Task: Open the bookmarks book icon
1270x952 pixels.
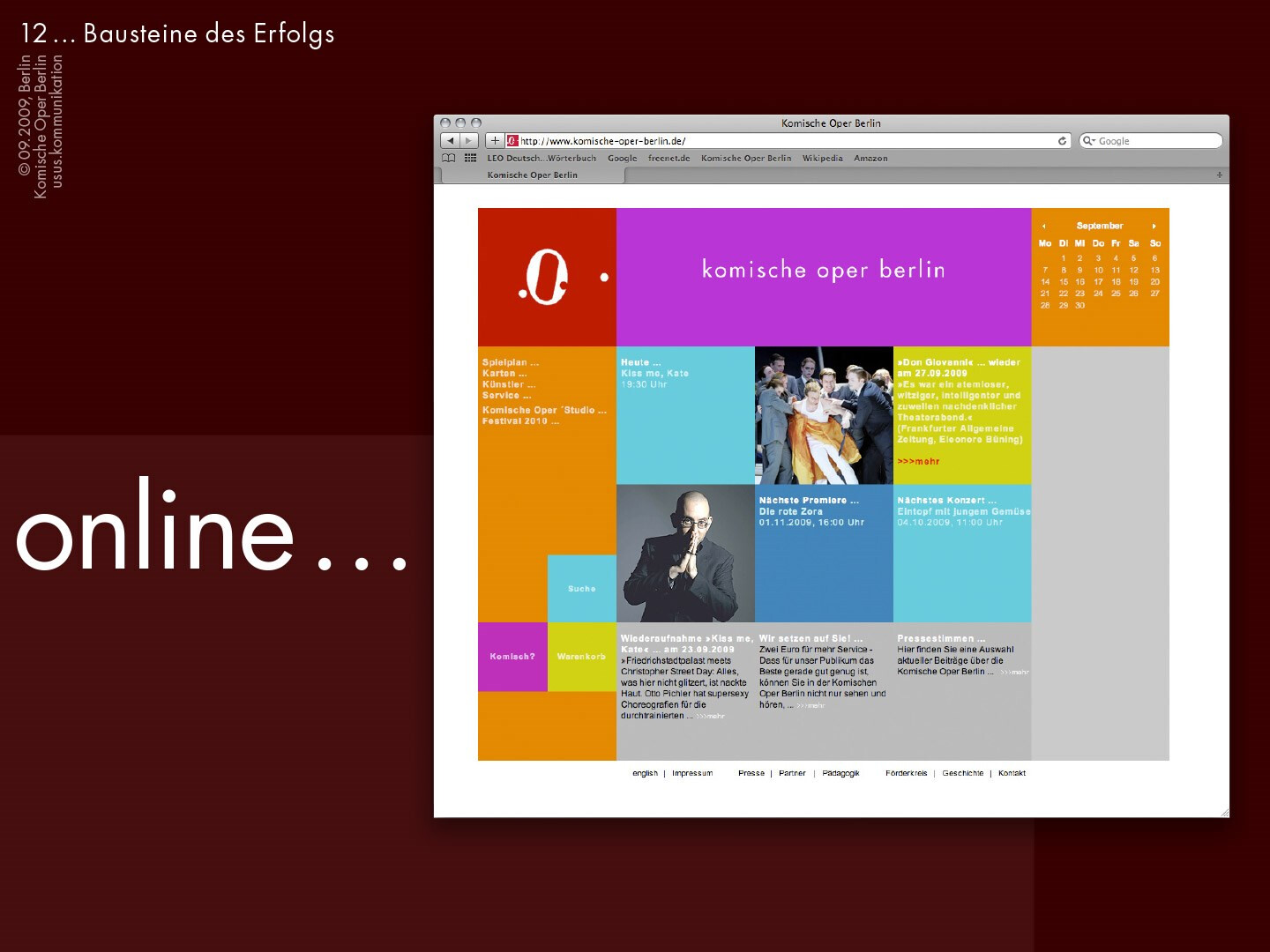Action: tap(449, 159)
